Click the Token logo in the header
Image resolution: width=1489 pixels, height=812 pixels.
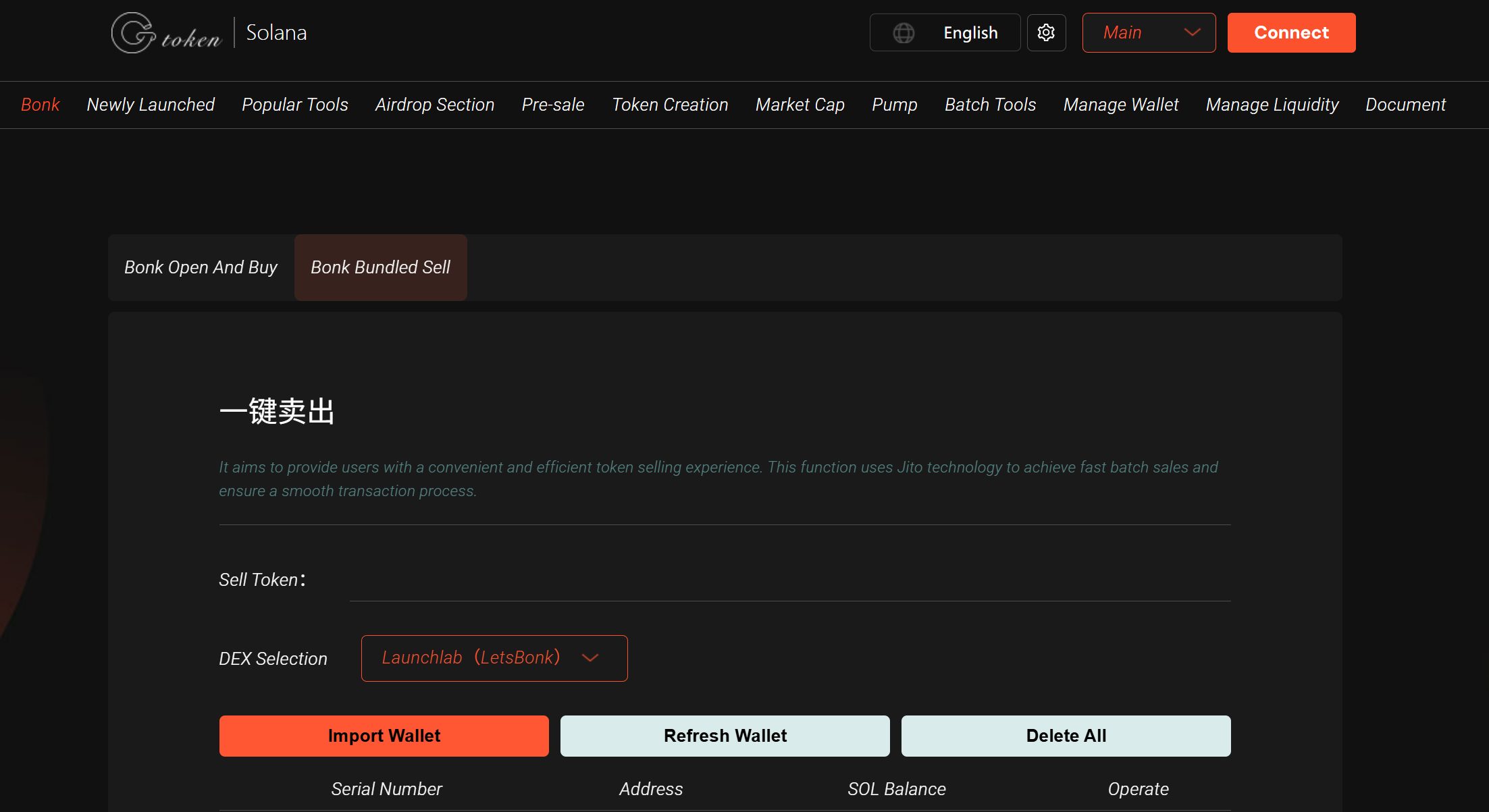(x=166, y=32)
